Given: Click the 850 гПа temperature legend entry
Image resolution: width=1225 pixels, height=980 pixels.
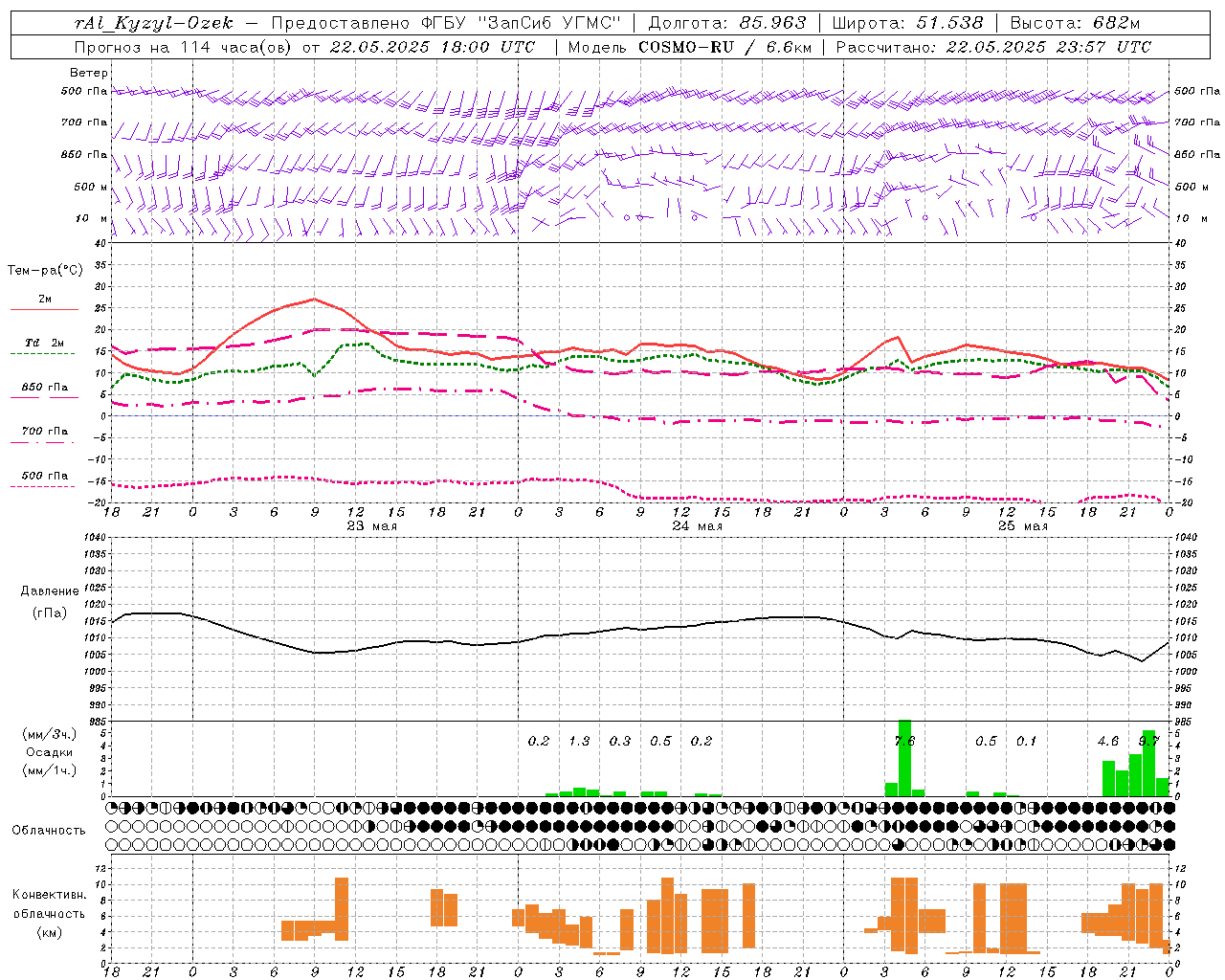Looking at the screenshot, I should point(45,388).
